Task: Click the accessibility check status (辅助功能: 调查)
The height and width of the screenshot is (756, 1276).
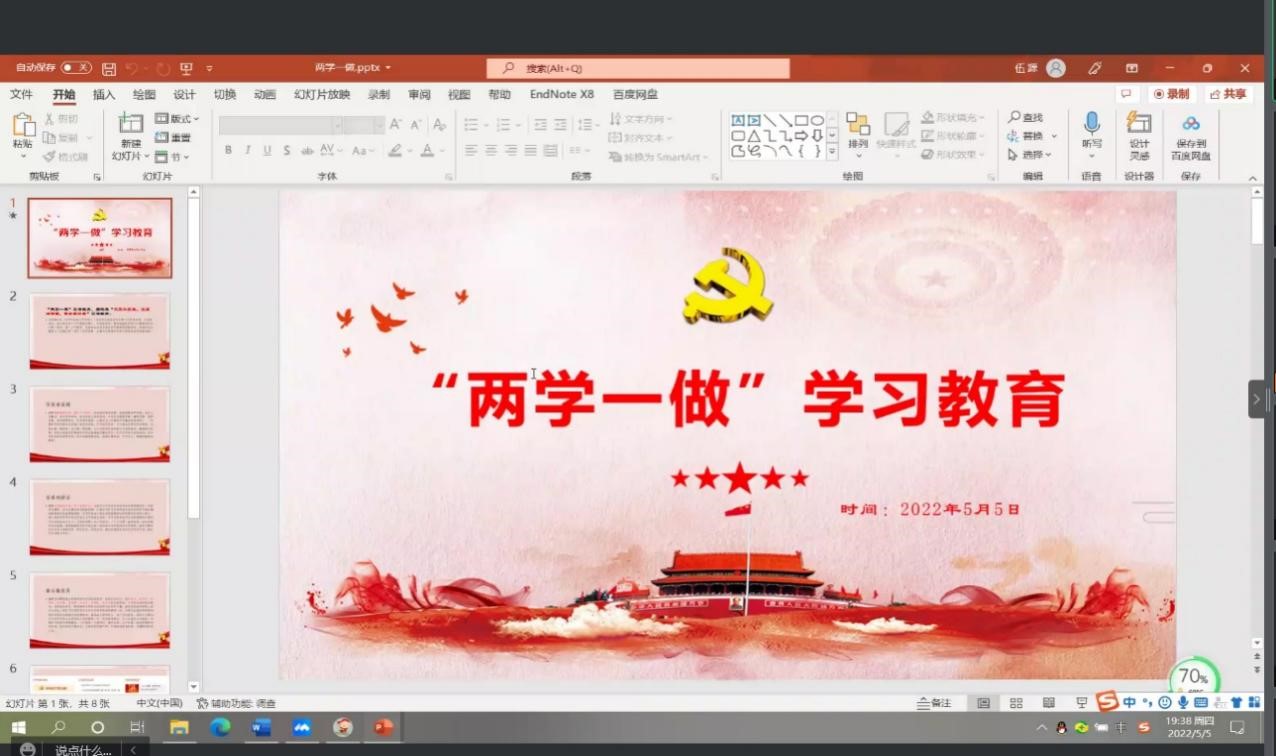Action: click(x=236, y=703)
